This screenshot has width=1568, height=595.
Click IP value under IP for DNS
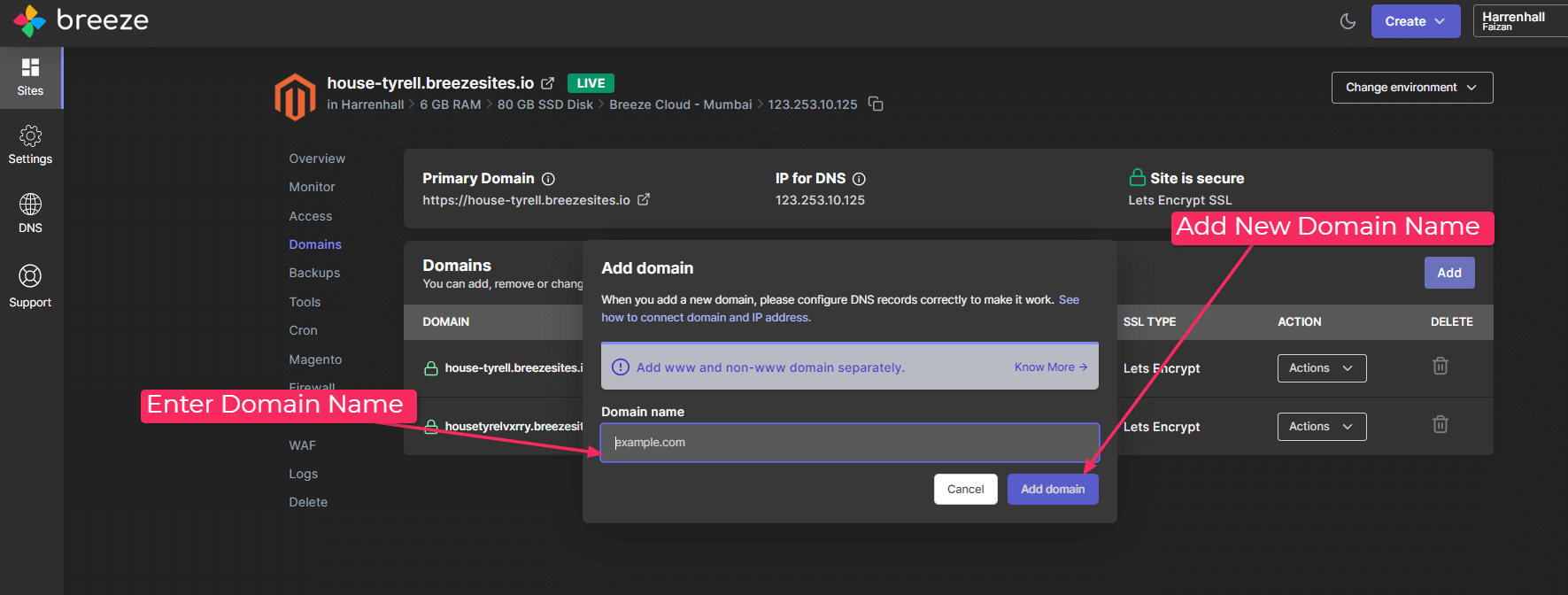click(x=820, y=200)
